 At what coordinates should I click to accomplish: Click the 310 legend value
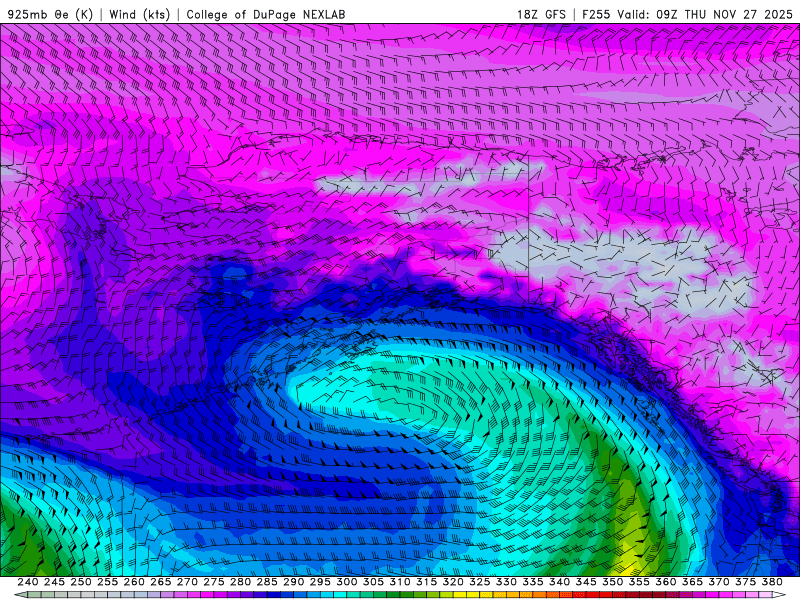[400, 582]
